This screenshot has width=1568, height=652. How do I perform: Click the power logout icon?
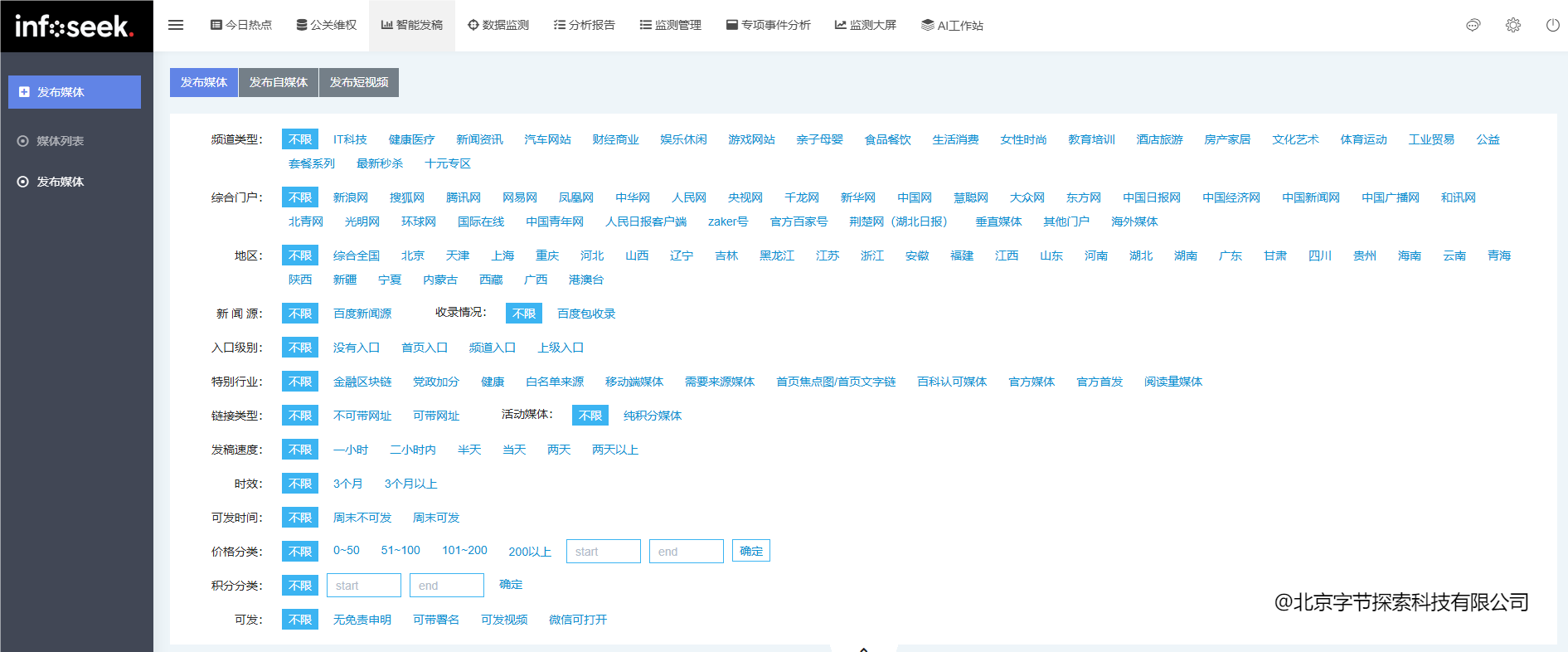click(x=1552, y=25)
